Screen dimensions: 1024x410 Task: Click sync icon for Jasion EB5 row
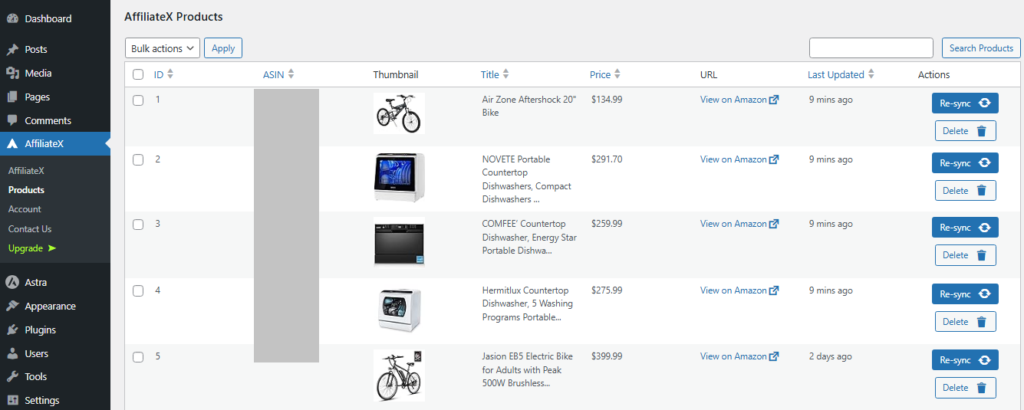(985, 360)
